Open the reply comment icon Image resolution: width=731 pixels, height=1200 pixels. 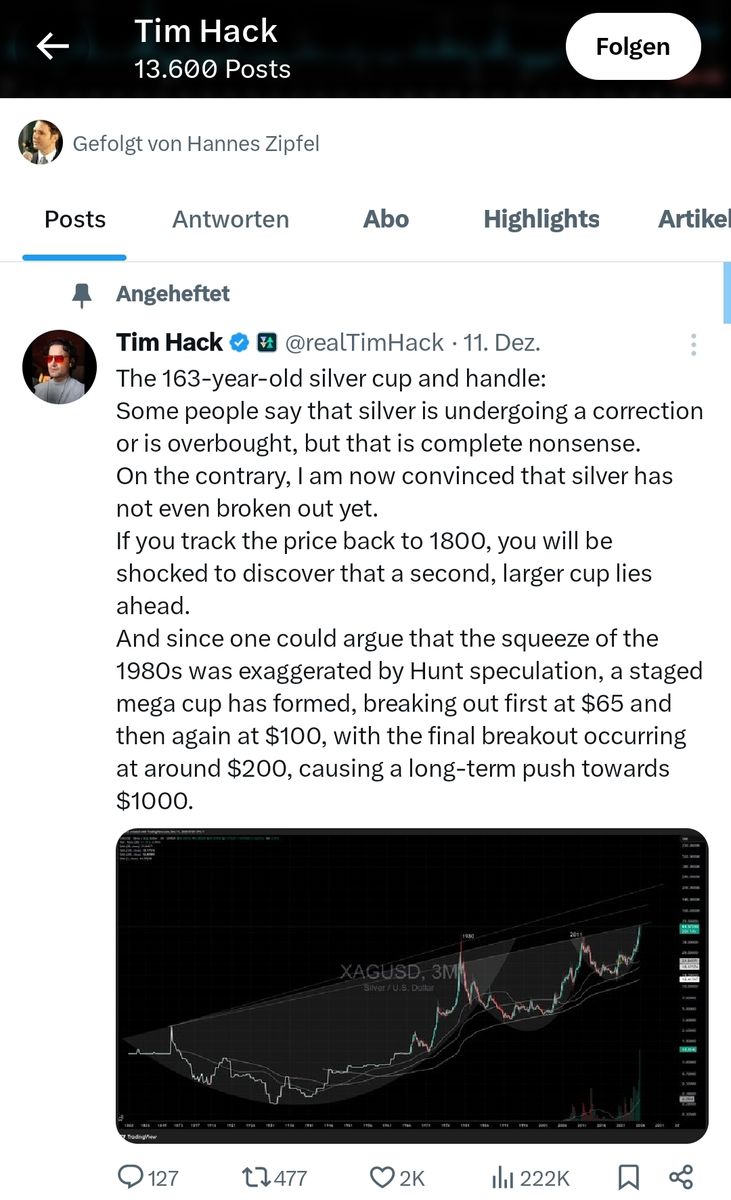pos(131,1177)
